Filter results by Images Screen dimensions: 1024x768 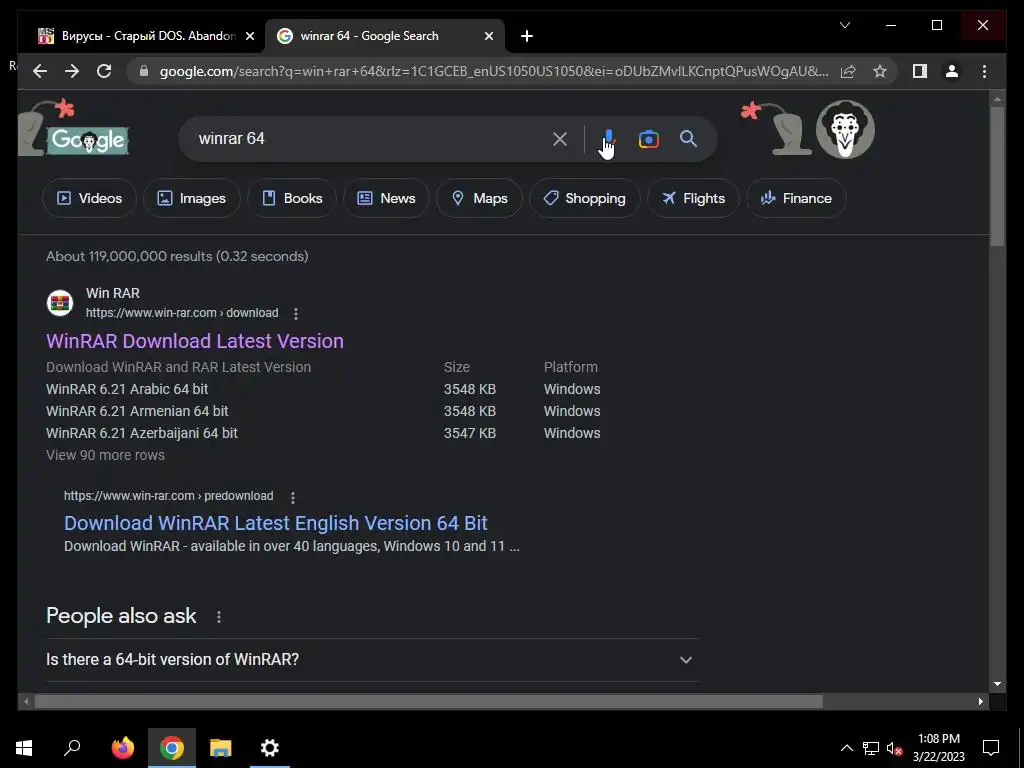(191, 198)
